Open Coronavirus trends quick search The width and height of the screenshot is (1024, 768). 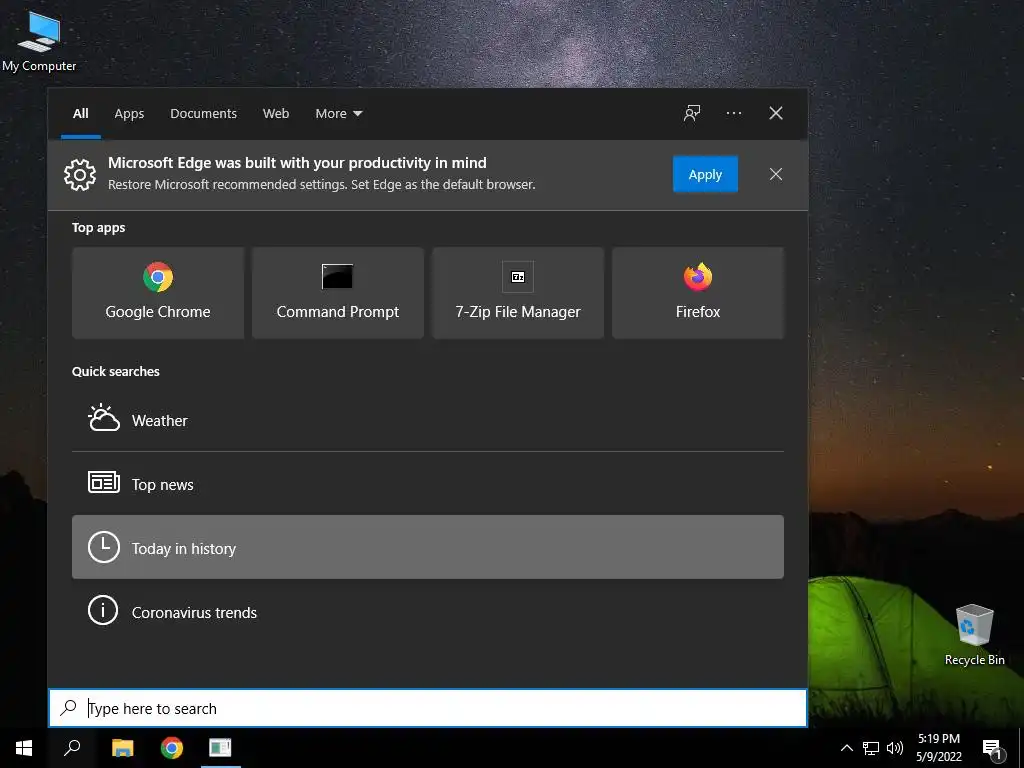coord(428,612)
